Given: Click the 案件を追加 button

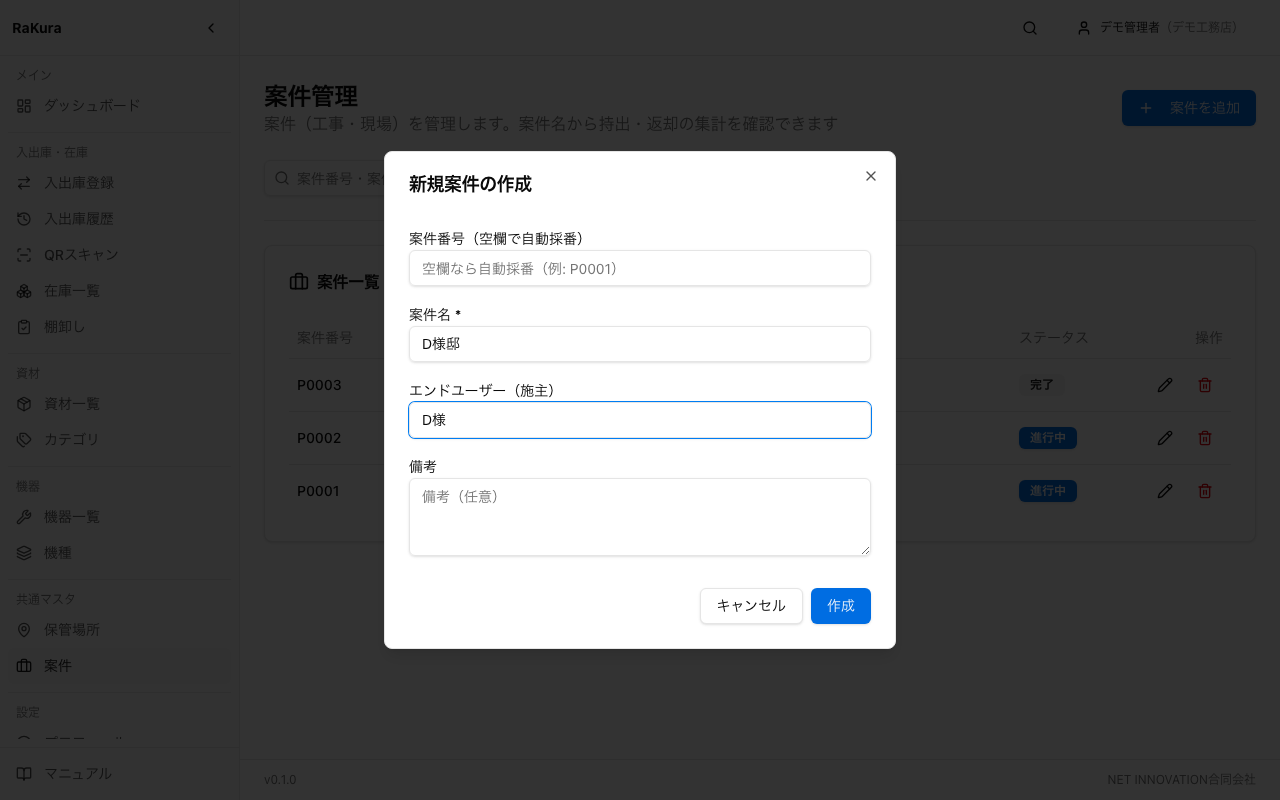Looking at the screenshot, I should pos(1189,108).
